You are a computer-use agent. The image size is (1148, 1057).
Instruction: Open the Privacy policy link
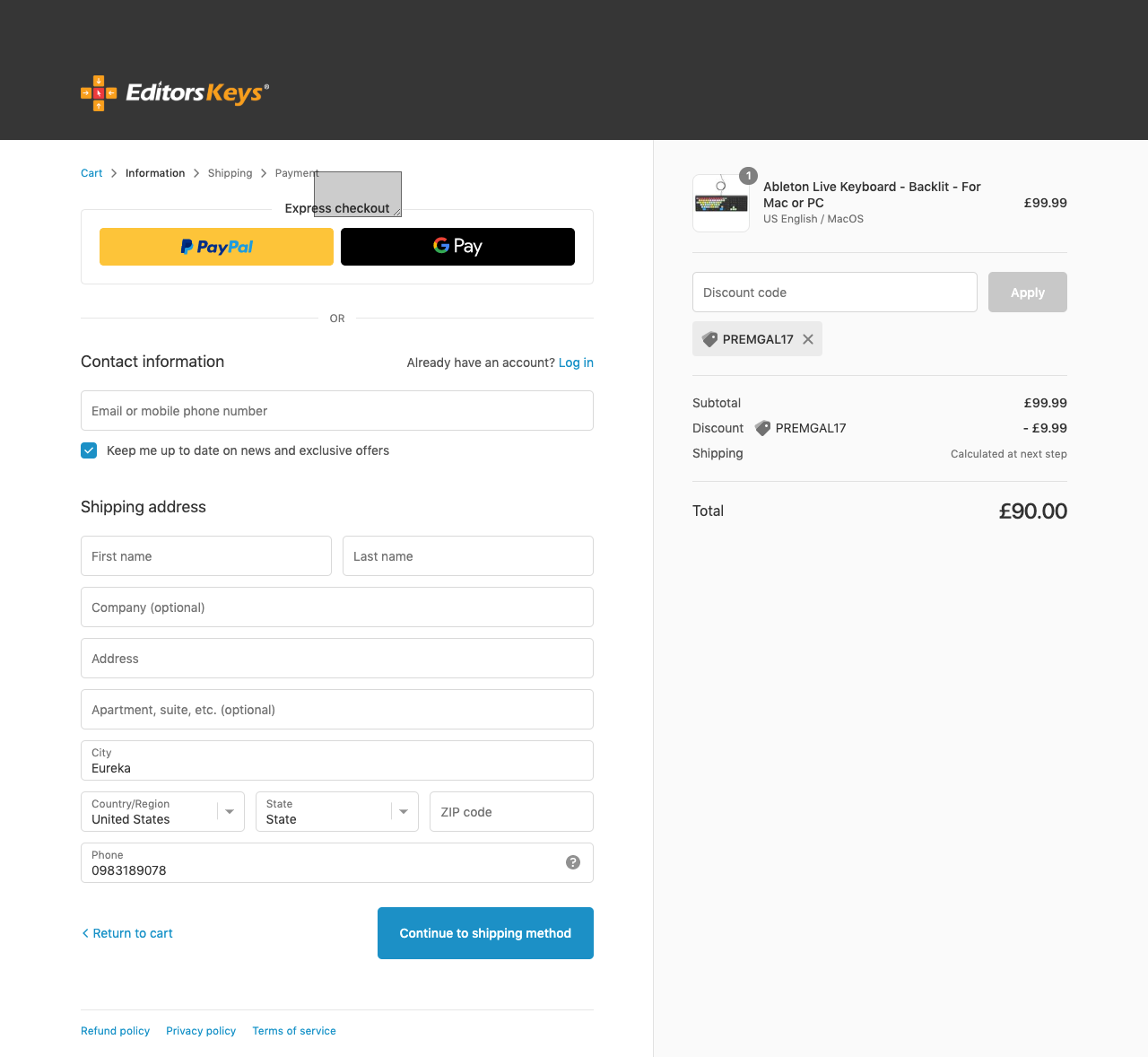pos(201,1031)
